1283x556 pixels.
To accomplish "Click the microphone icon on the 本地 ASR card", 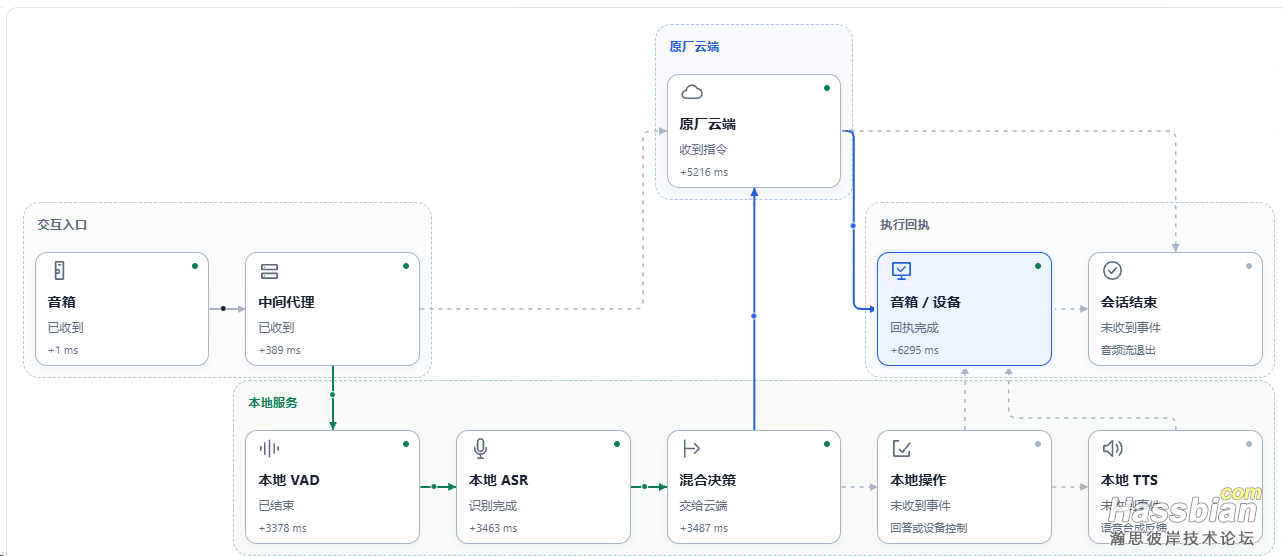I will [480, 449].
